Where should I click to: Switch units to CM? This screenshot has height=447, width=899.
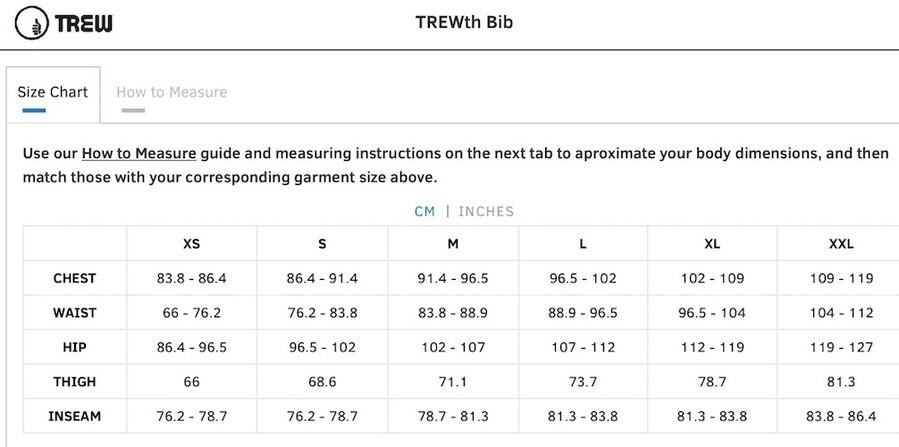point(425,211)
